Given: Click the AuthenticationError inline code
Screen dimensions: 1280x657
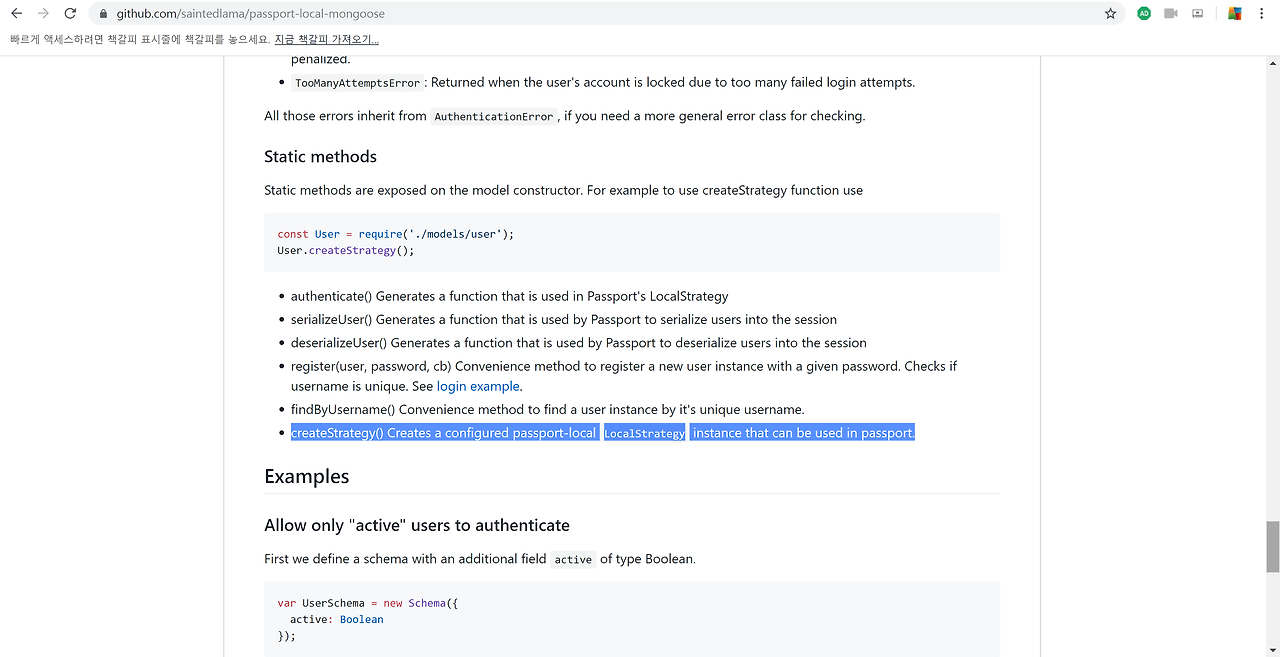Looking at the screenshot, I should 494,116.
